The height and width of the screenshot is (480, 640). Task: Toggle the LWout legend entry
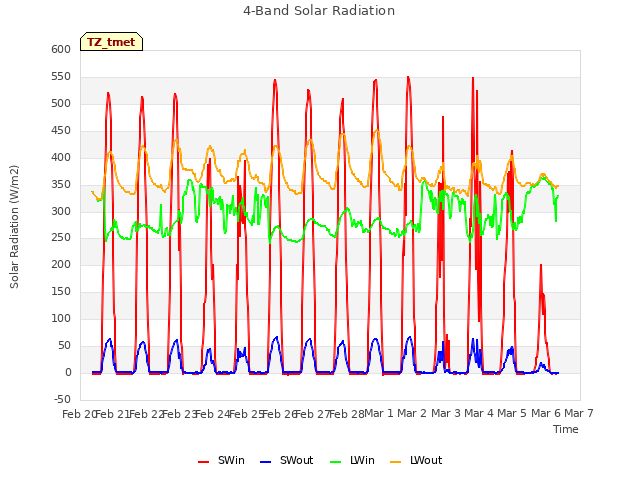[416, 460]
